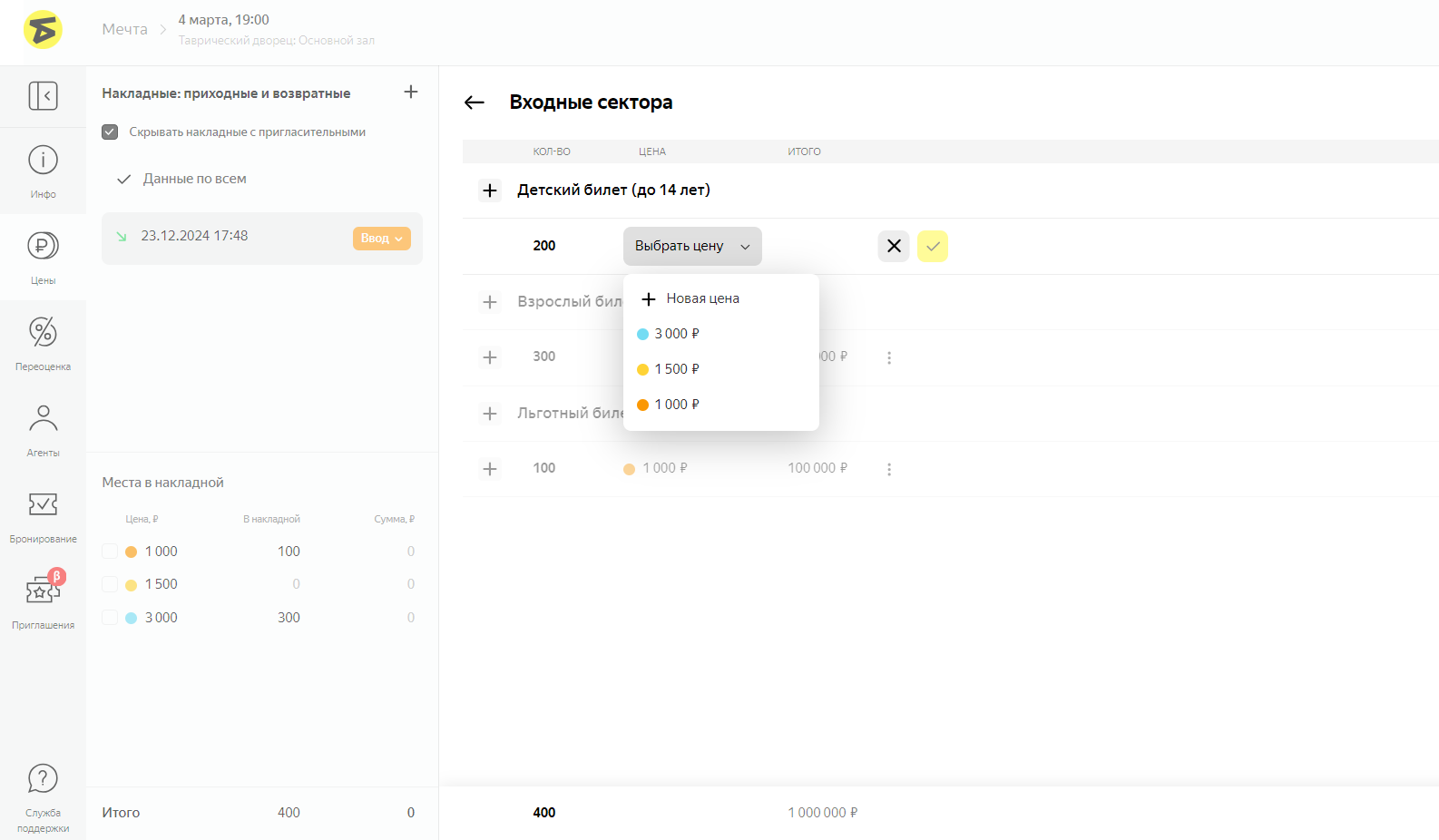This screenshot has height=840, width=1439.
Task: Confirm price with yellow checkmark button
Action: (x=932, y=246)
